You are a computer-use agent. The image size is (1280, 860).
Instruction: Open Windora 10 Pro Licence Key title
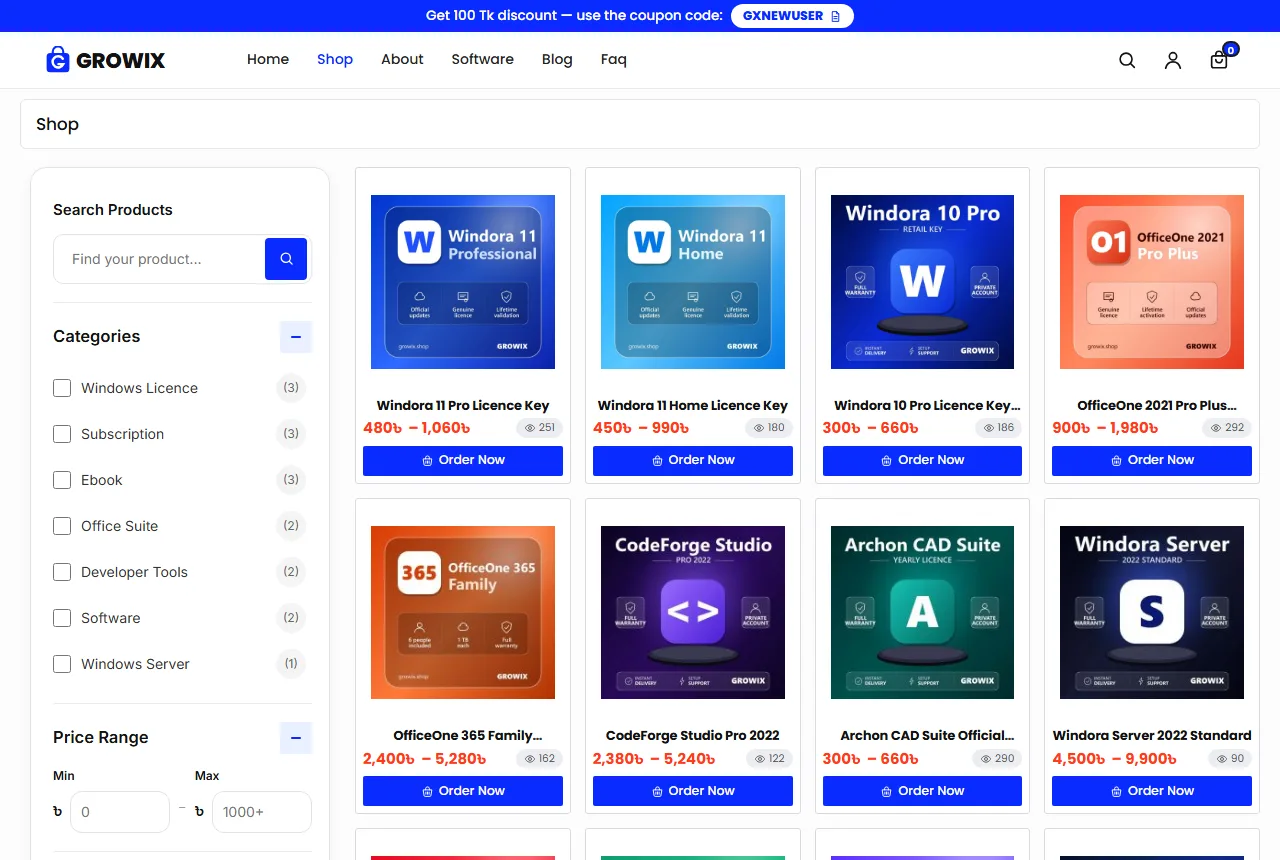tap(927, 405)
